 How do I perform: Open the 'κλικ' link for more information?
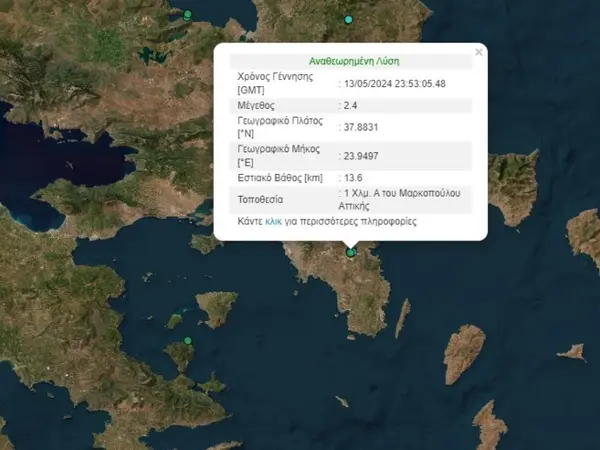coord(273,221)
